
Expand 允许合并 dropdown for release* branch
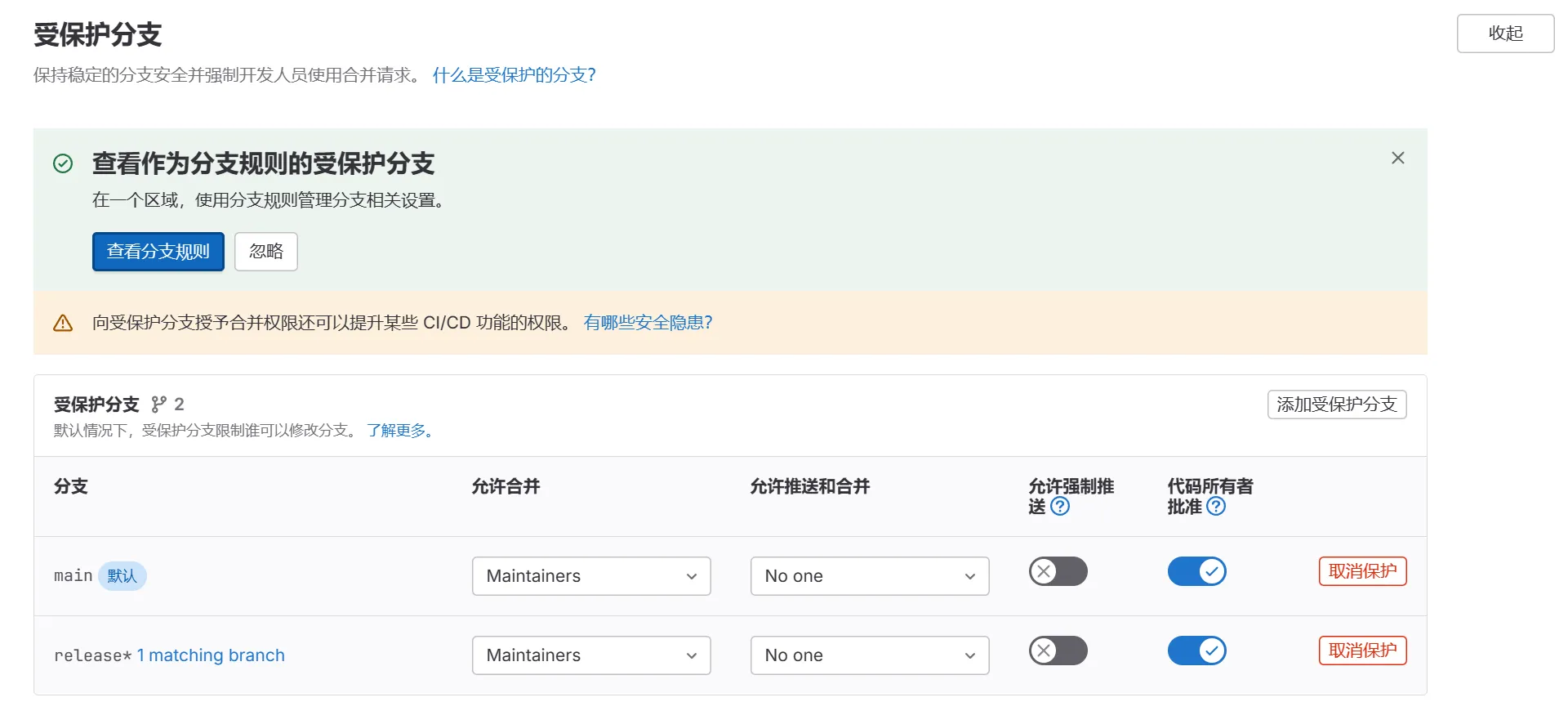coord(590,655)
